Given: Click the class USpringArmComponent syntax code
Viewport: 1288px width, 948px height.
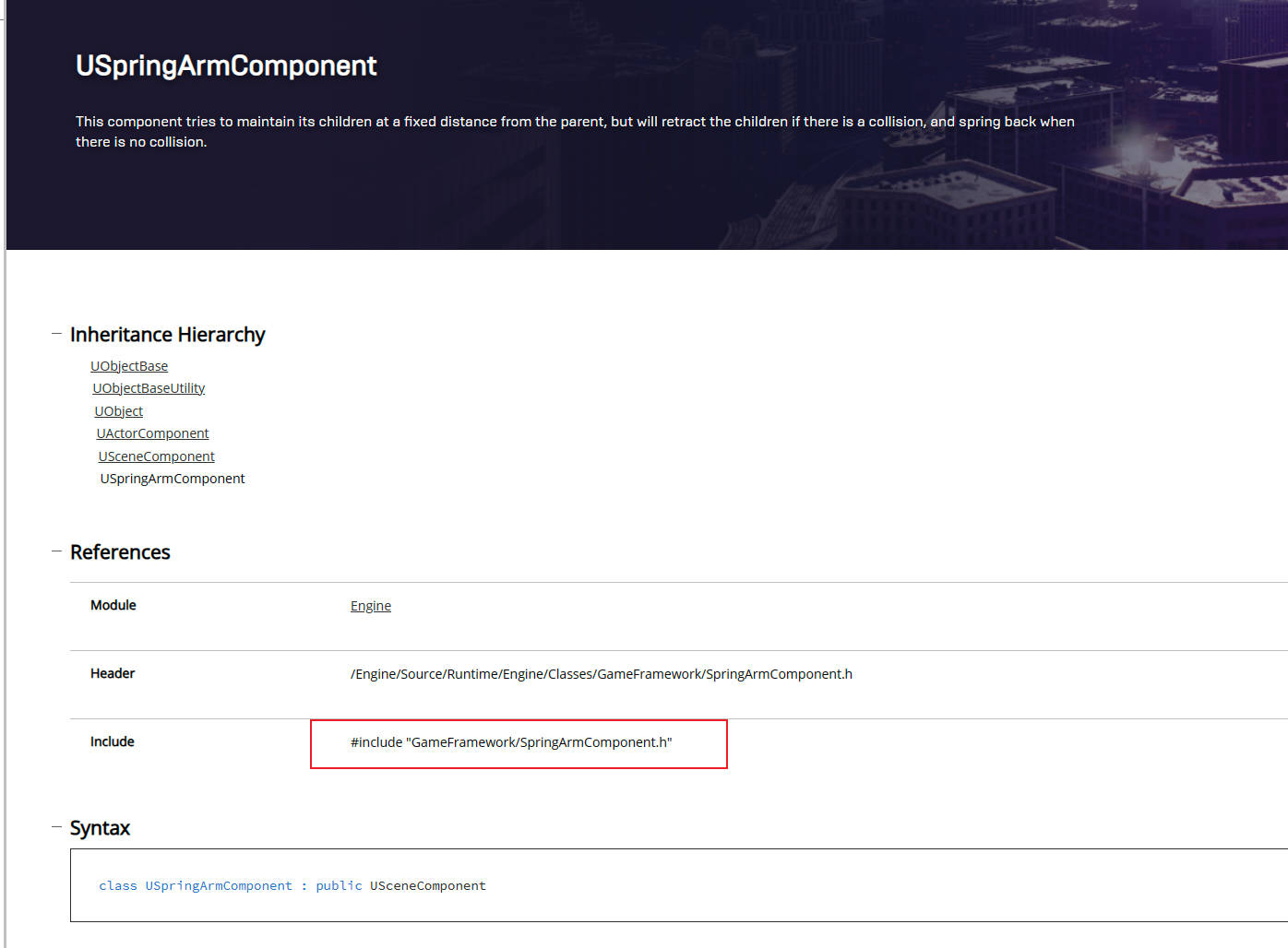Looking at the screenshot, I should (292, 885).
